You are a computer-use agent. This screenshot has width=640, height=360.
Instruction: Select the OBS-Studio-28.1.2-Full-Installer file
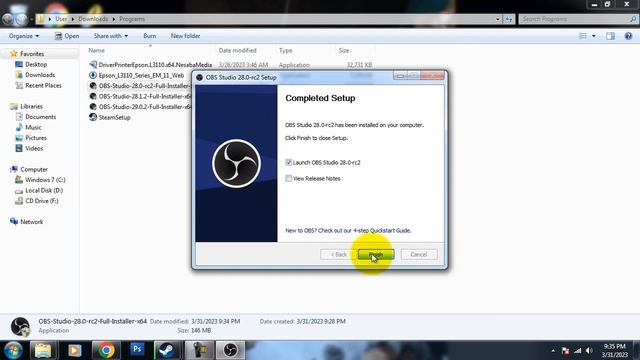click(144, 97)
